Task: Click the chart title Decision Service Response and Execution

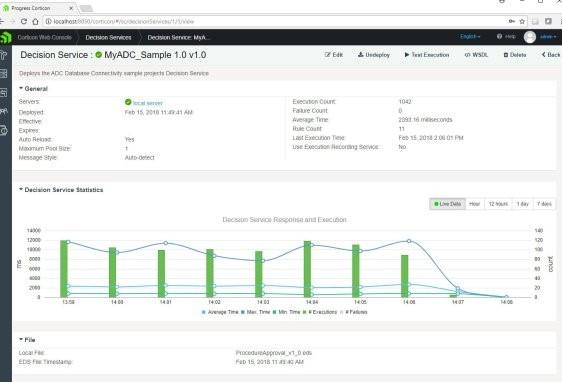Action: 284,220
